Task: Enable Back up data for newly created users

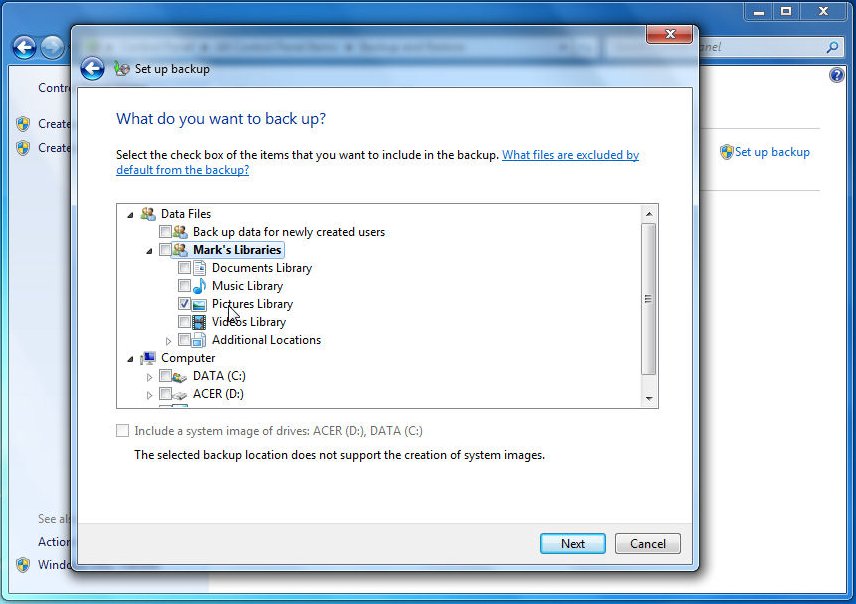Action: point(165,232)
